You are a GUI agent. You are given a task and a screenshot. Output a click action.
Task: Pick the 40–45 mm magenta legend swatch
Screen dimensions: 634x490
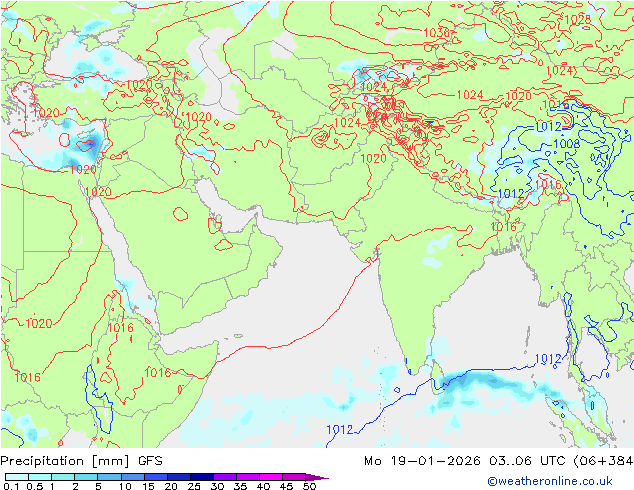pos(271,477)
